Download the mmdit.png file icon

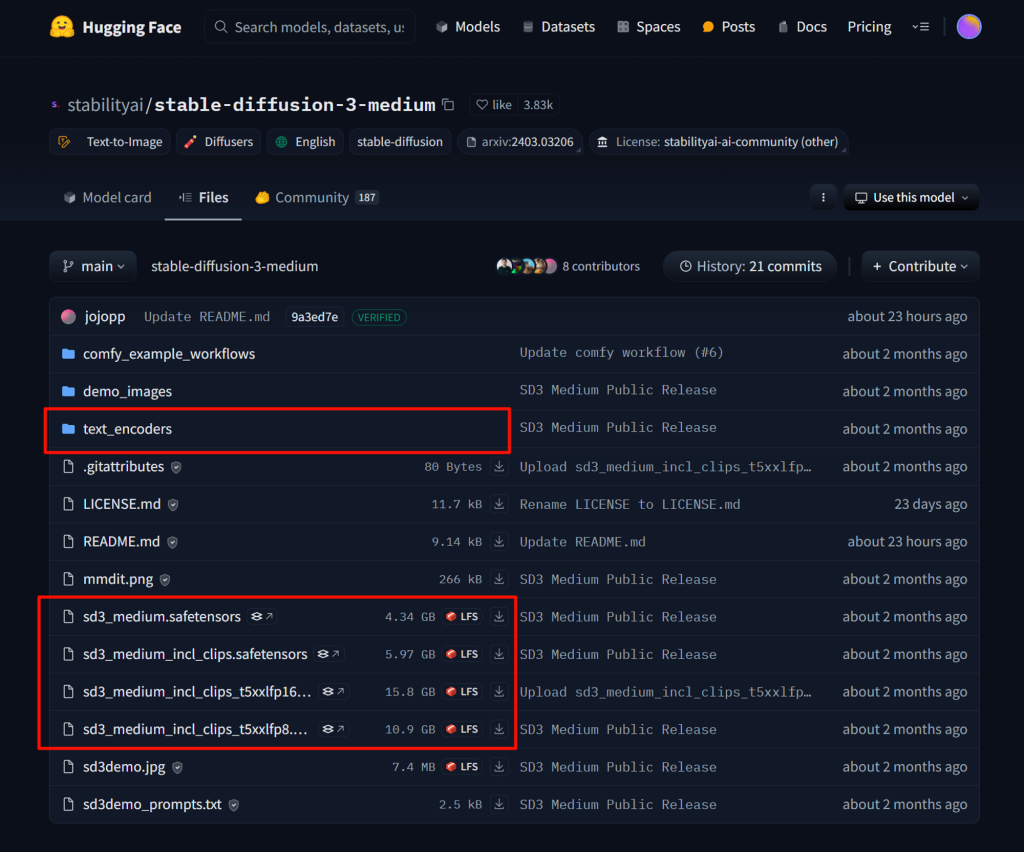[499, 579]
